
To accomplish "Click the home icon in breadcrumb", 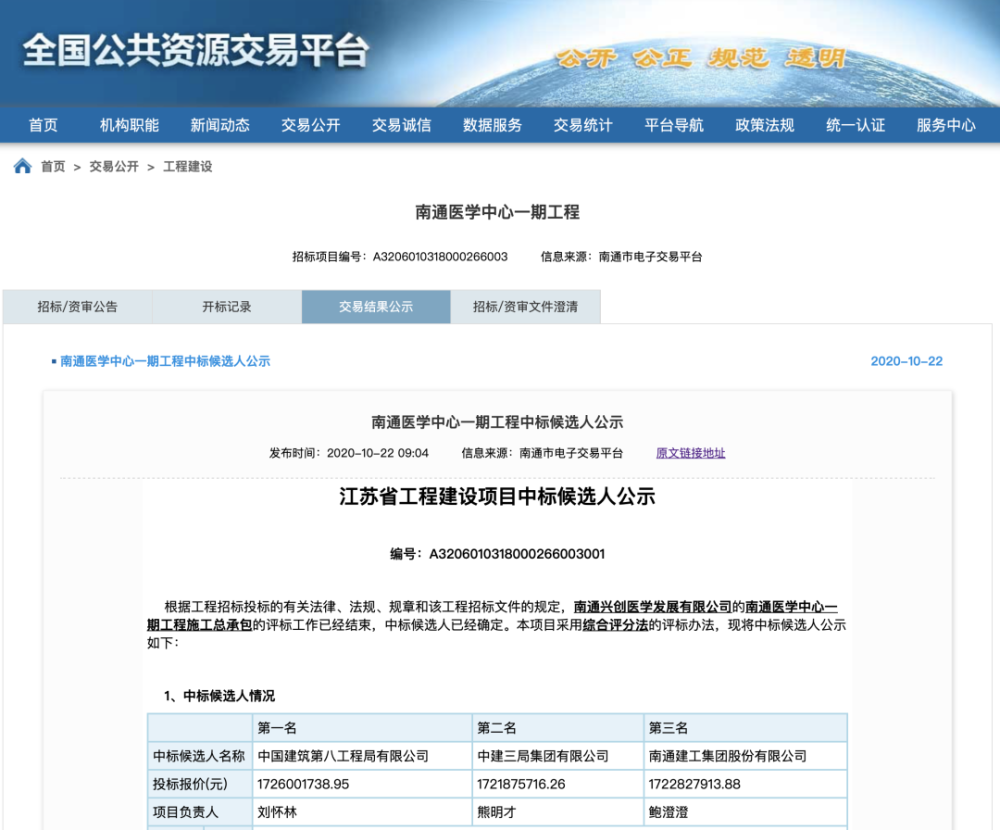I will coord(22,166).
